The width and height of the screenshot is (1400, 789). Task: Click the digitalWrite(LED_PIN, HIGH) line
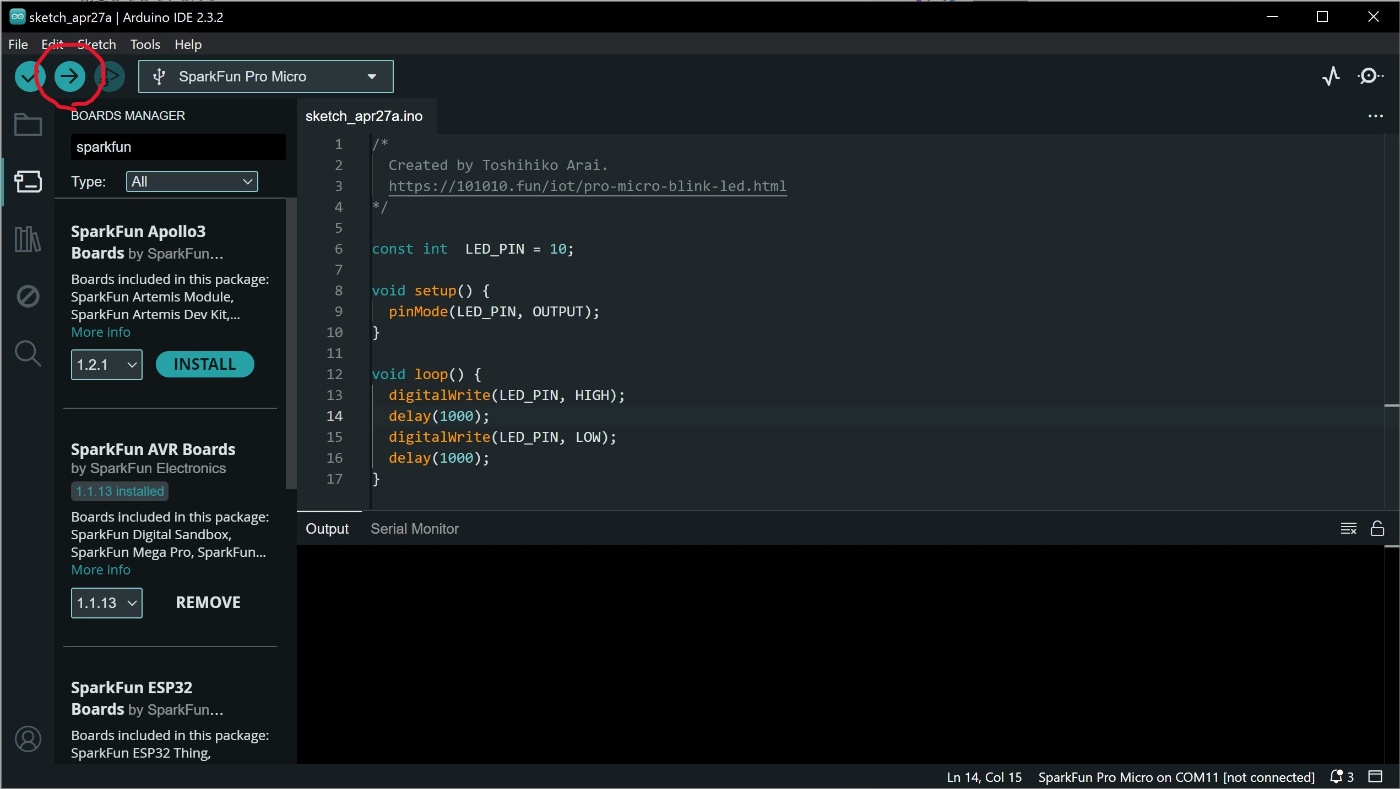pos(507,395)
